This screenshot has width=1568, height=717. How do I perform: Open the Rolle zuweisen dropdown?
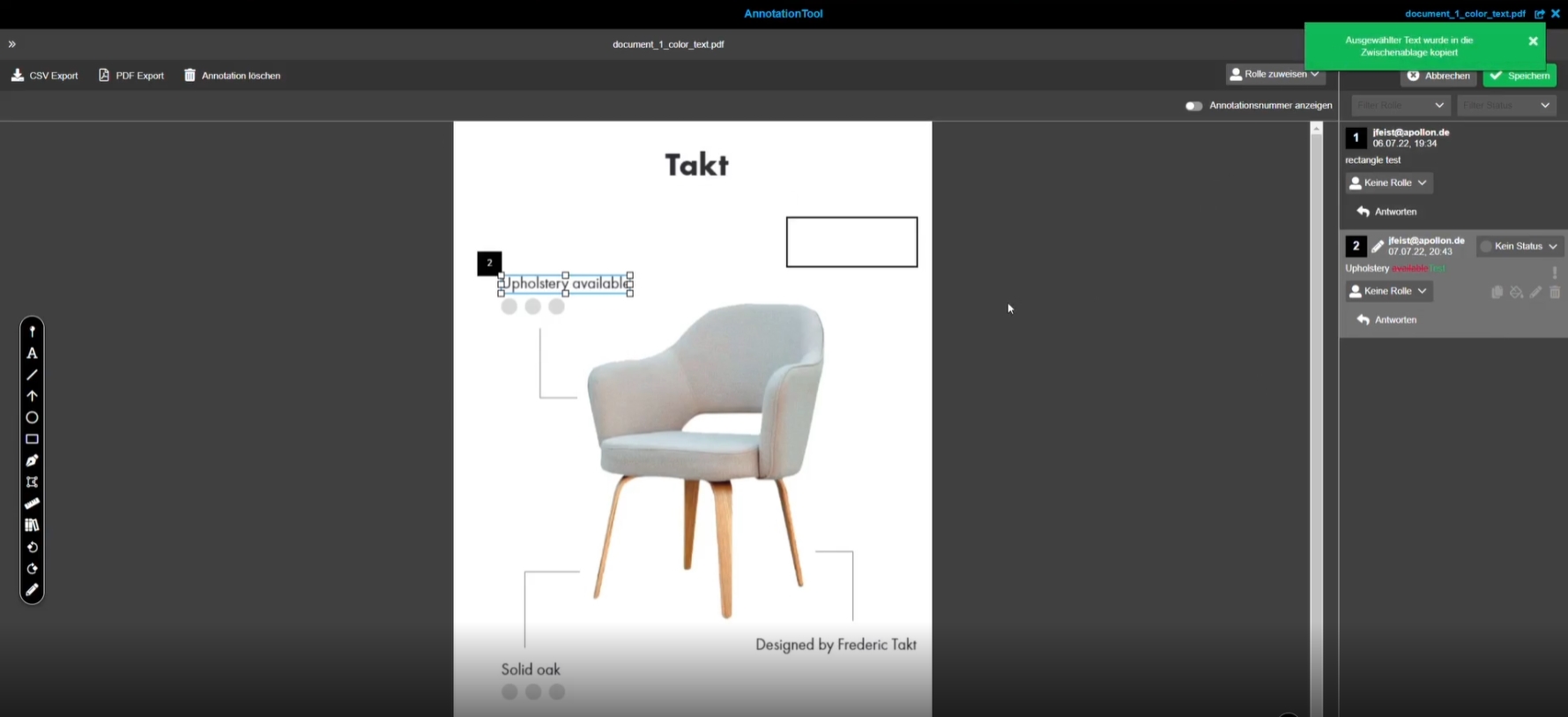1275,74
